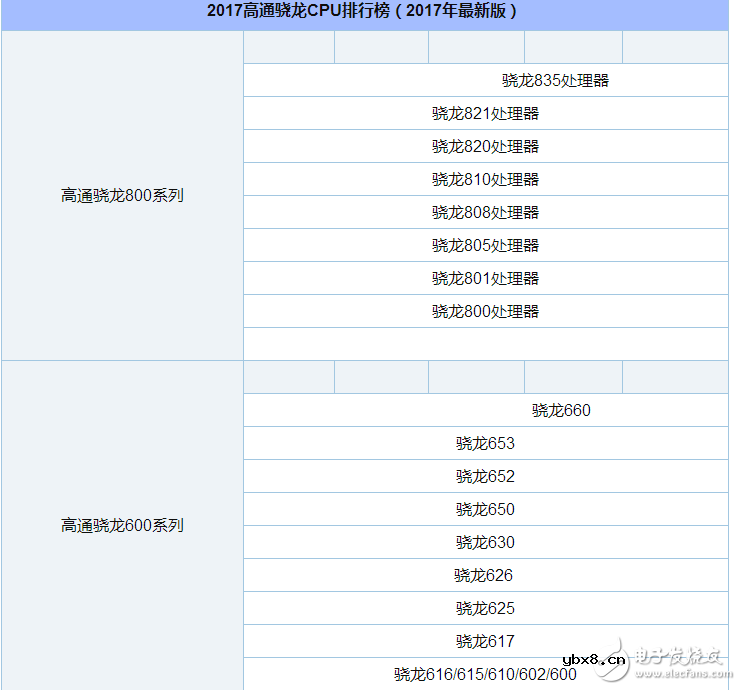Click the 骁龙653 row
This screenshot has height=690, width=741.
click(485, 444)
